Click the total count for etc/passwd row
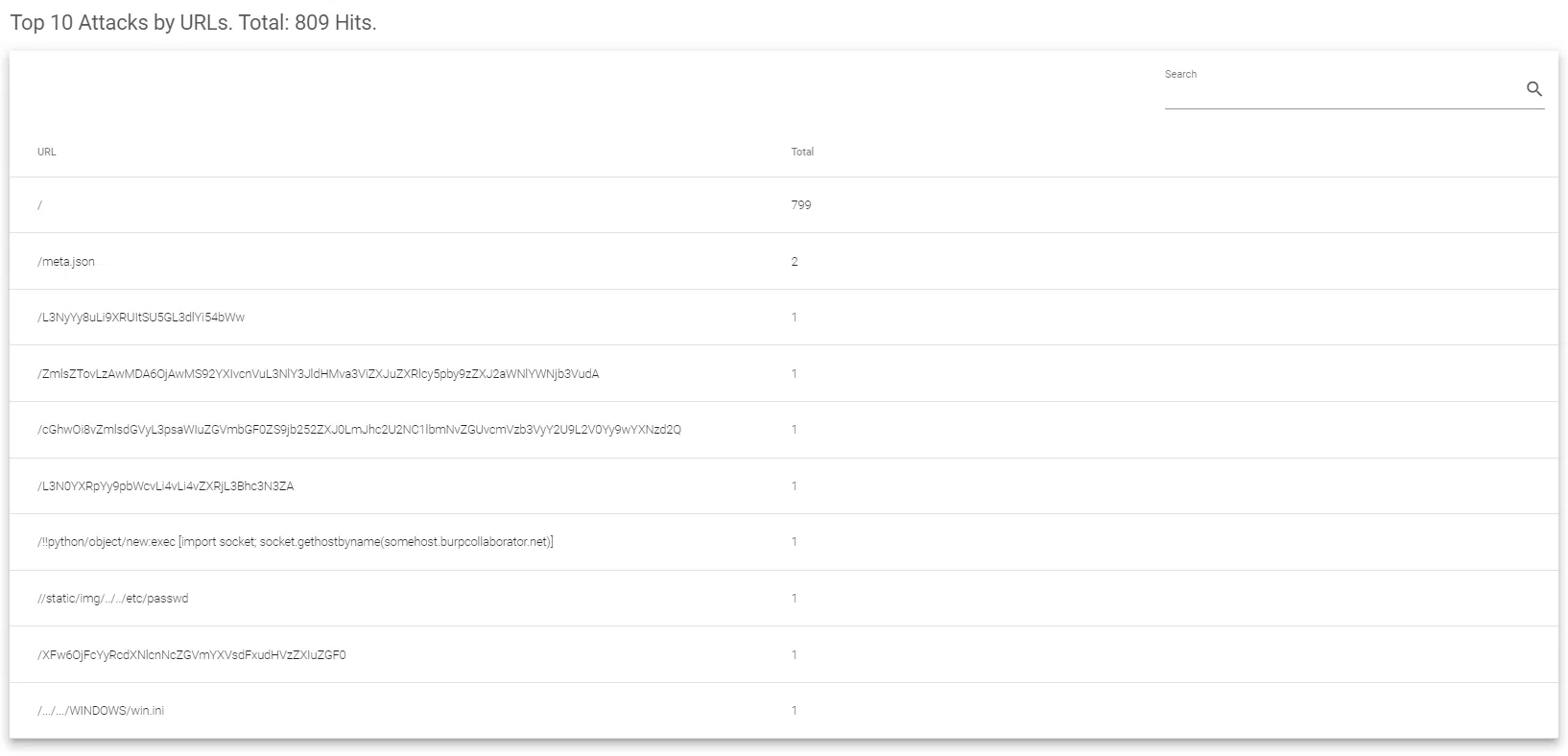The width and height of the screenshot is (1568, 756). pos(795,599)
